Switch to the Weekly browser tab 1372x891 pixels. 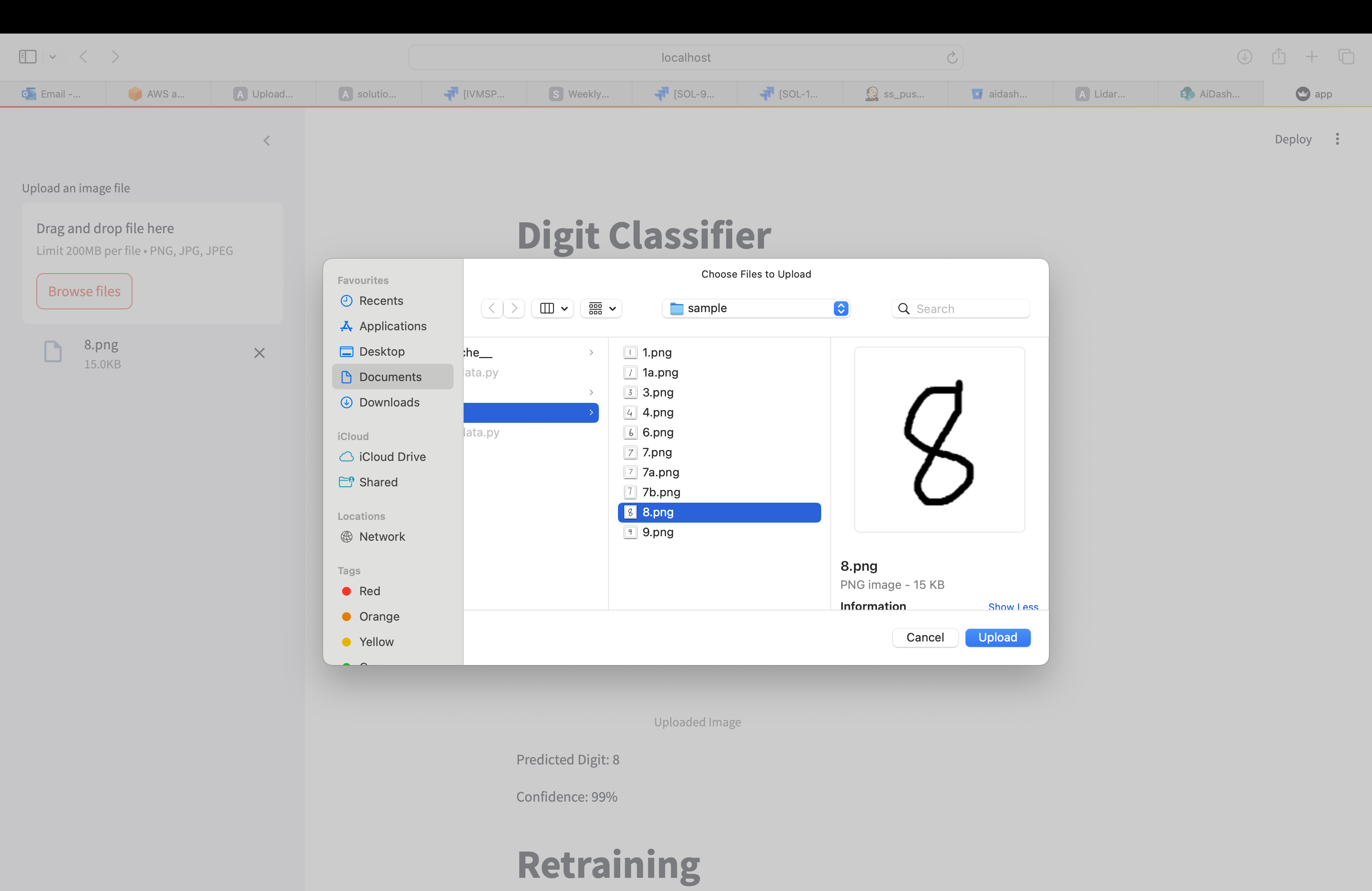[x=579, y=94]
